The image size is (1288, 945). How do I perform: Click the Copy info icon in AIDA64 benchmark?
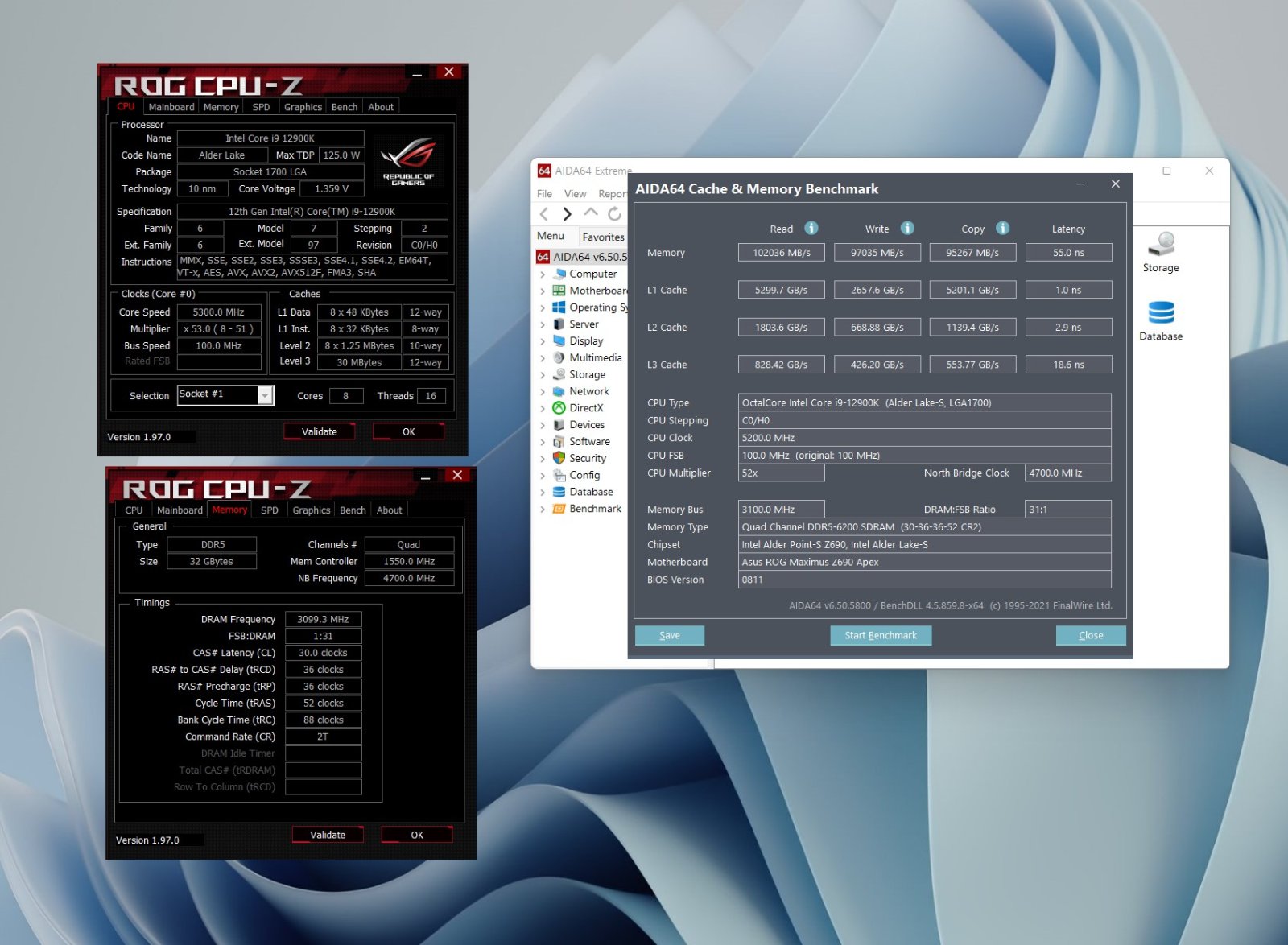(x=1003, y=229)
